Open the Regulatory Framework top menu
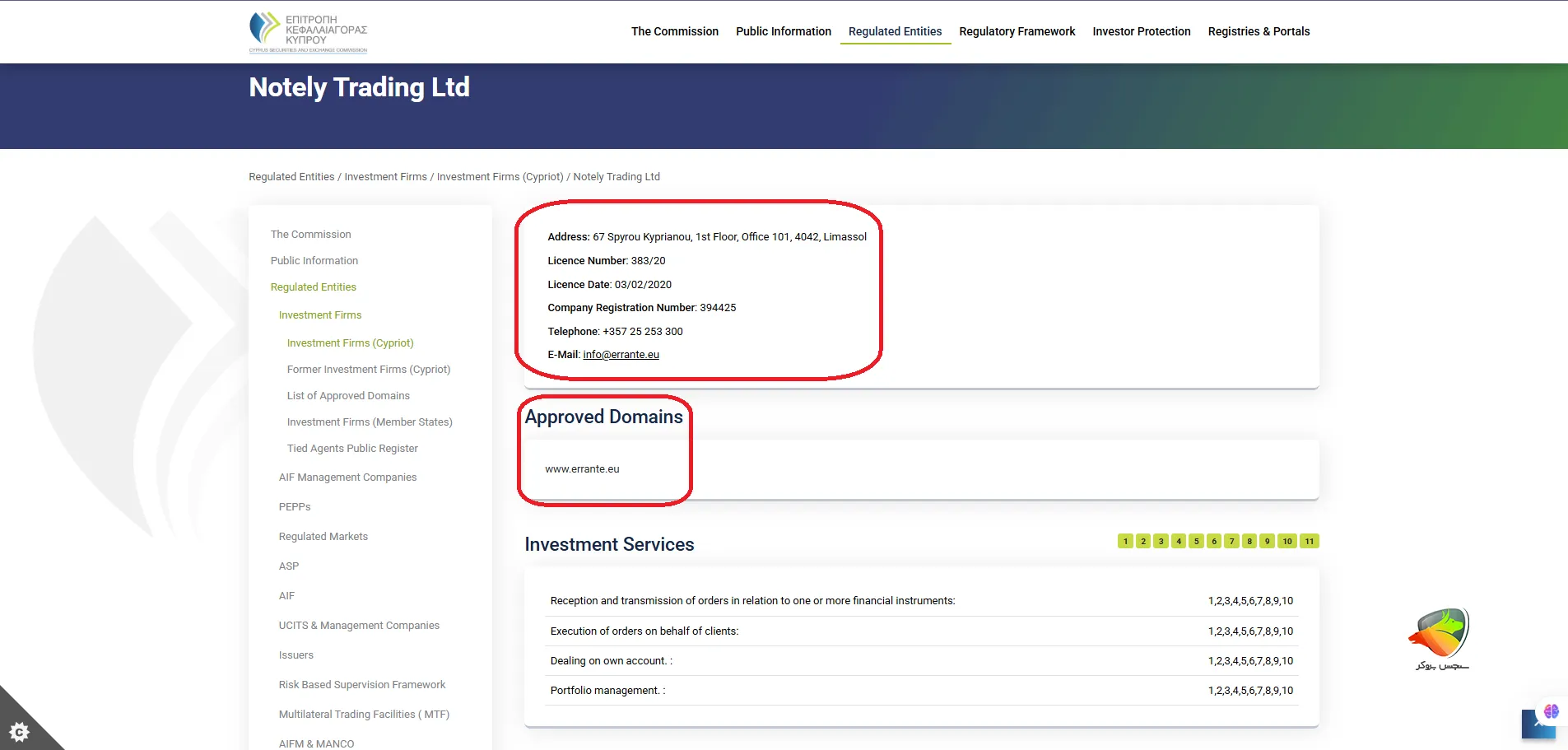The height and width of the screenshot is (750, 1568). pyautogui.click(x=1017, y=31)
